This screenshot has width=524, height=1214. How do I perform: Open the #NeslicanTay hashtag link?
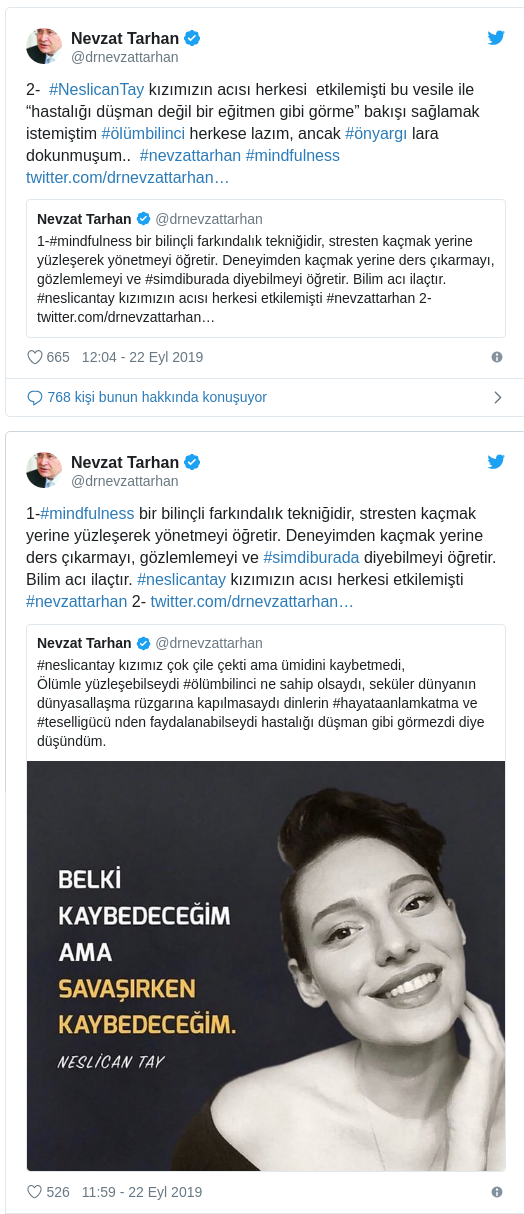click(96, 90)
